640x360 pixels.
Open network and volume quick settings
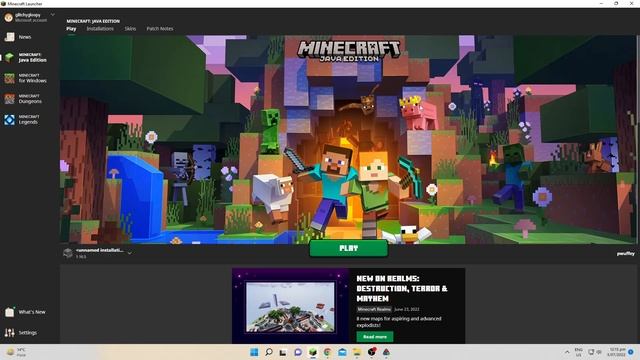595,352
